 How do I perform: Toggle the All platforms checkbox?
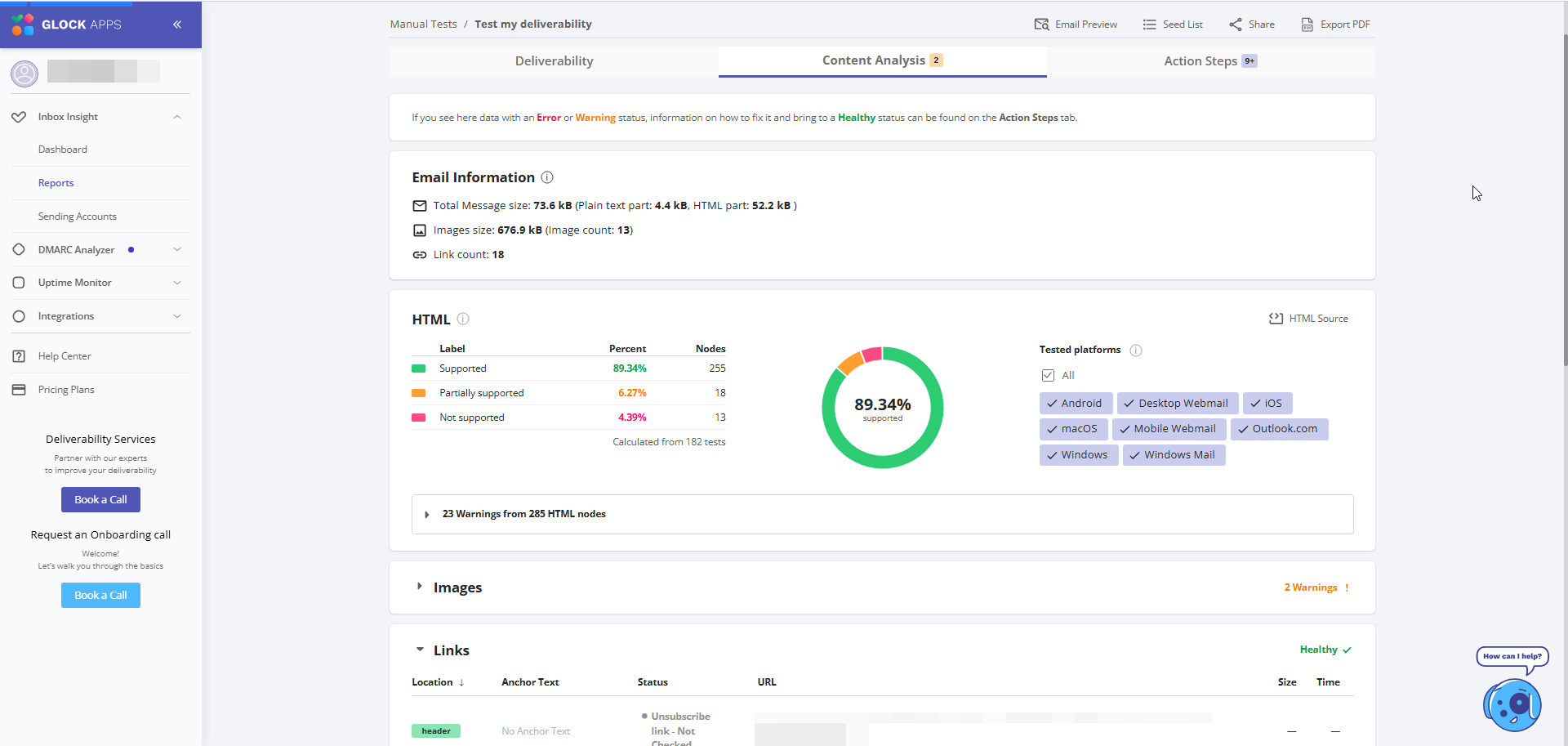(1048, 375)
